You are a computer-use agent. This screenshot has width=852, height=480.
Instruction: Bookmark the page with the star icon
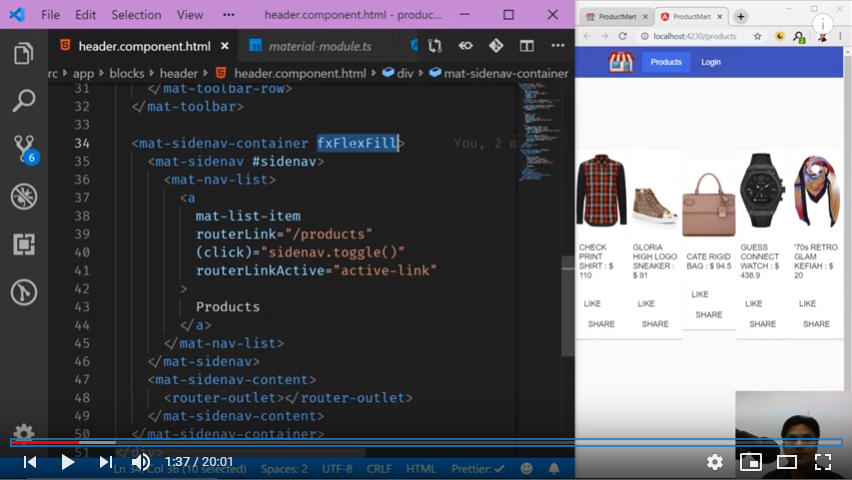pos(757,36)
